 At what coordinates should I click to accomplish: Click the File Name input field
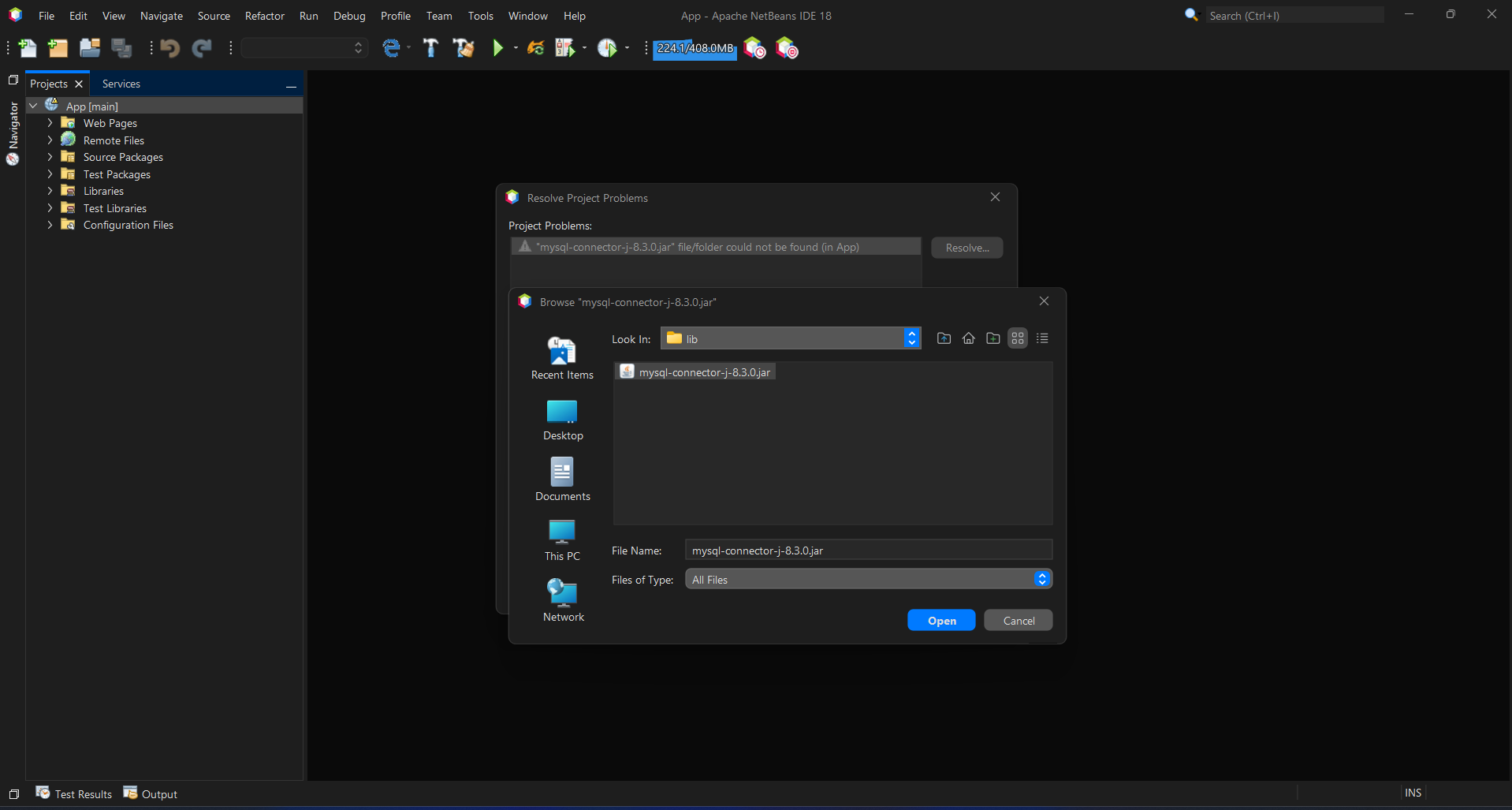tap(869, 550)
